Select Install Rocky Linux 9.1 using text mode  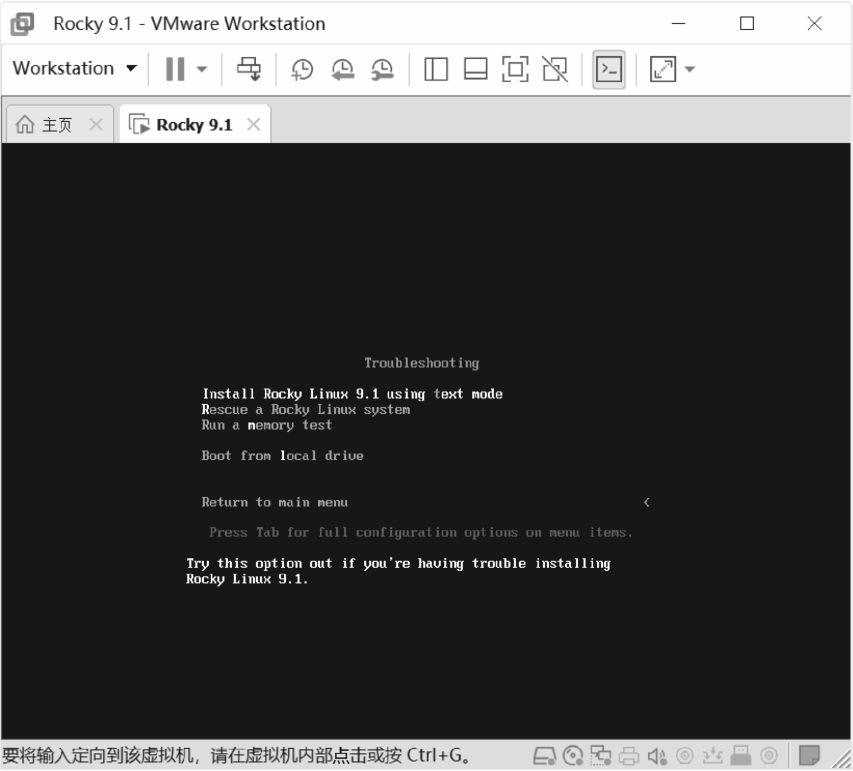(x=353, y=394)
